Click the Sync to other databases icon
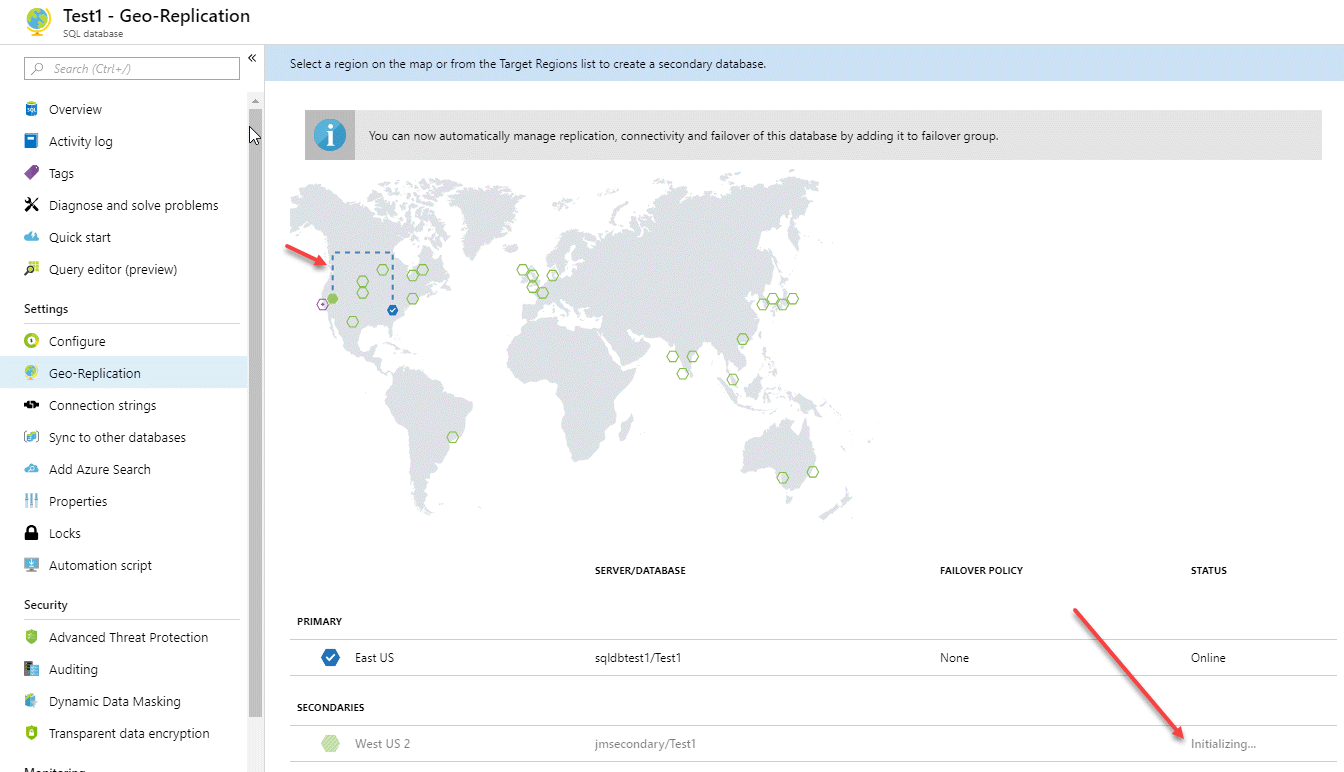 (x=31, y=437)
